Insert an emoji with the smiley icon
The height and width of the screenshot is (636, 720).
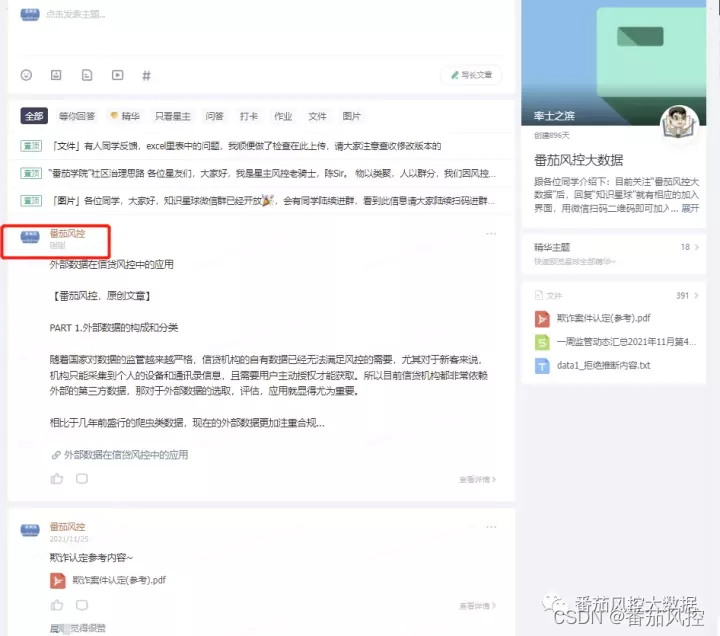click(x=26, y=75)
